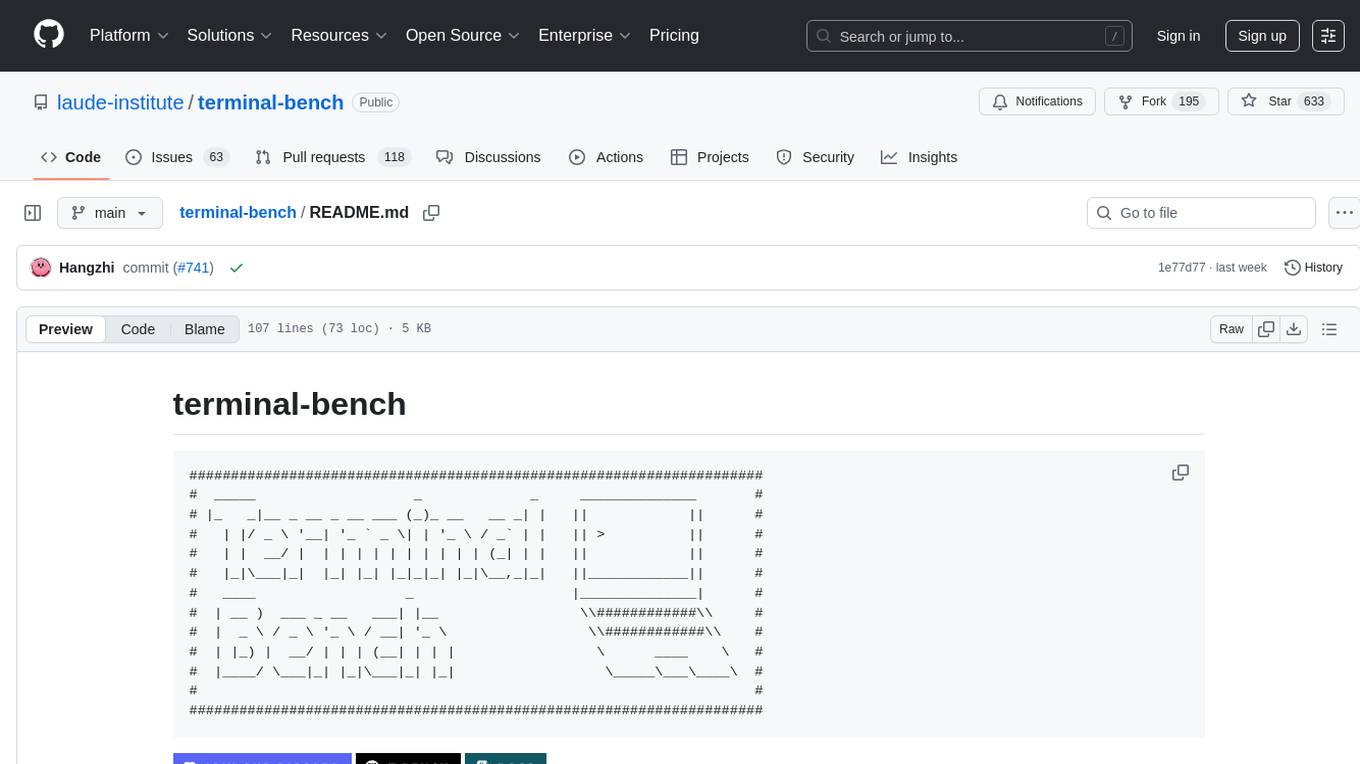Screen dimensions: 1360x764
Task: Switch to the Code view
Action: [138, 329]
